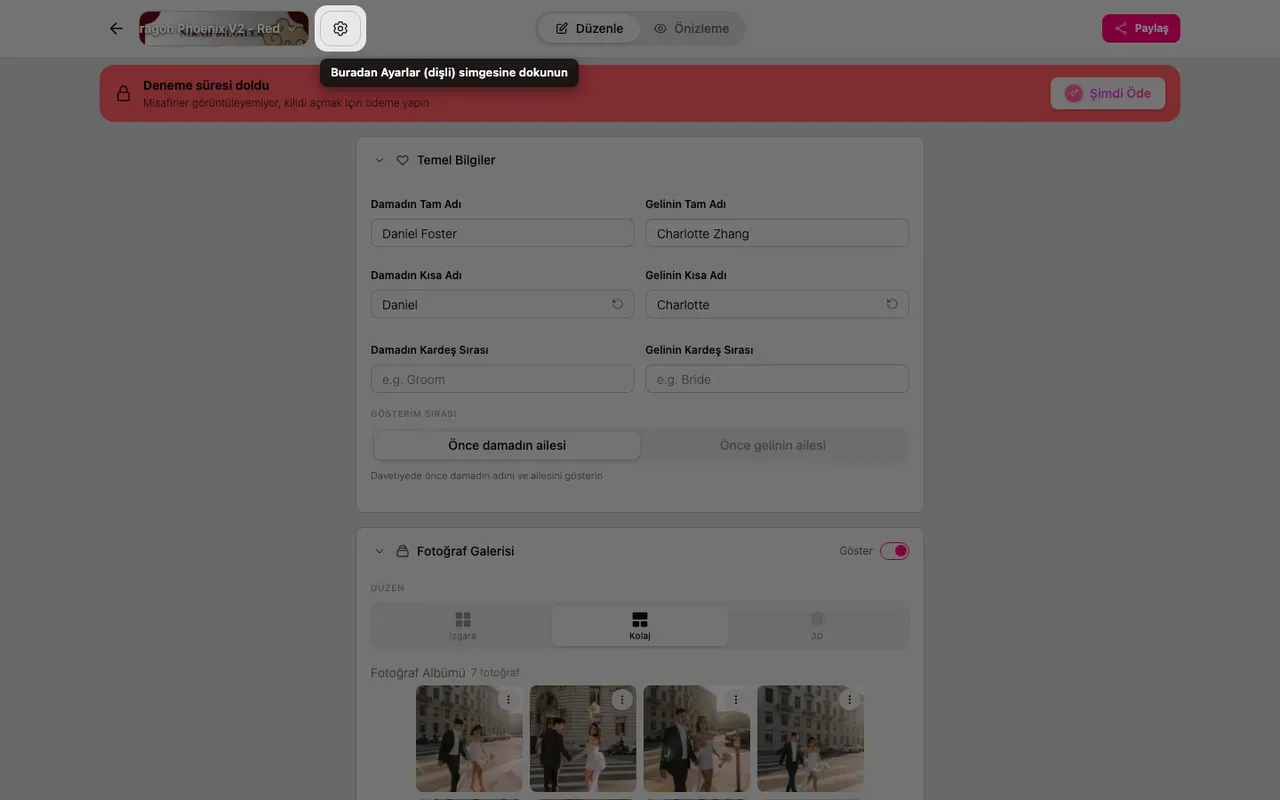Select the Izgara grid layout icon

click(463, 626)
